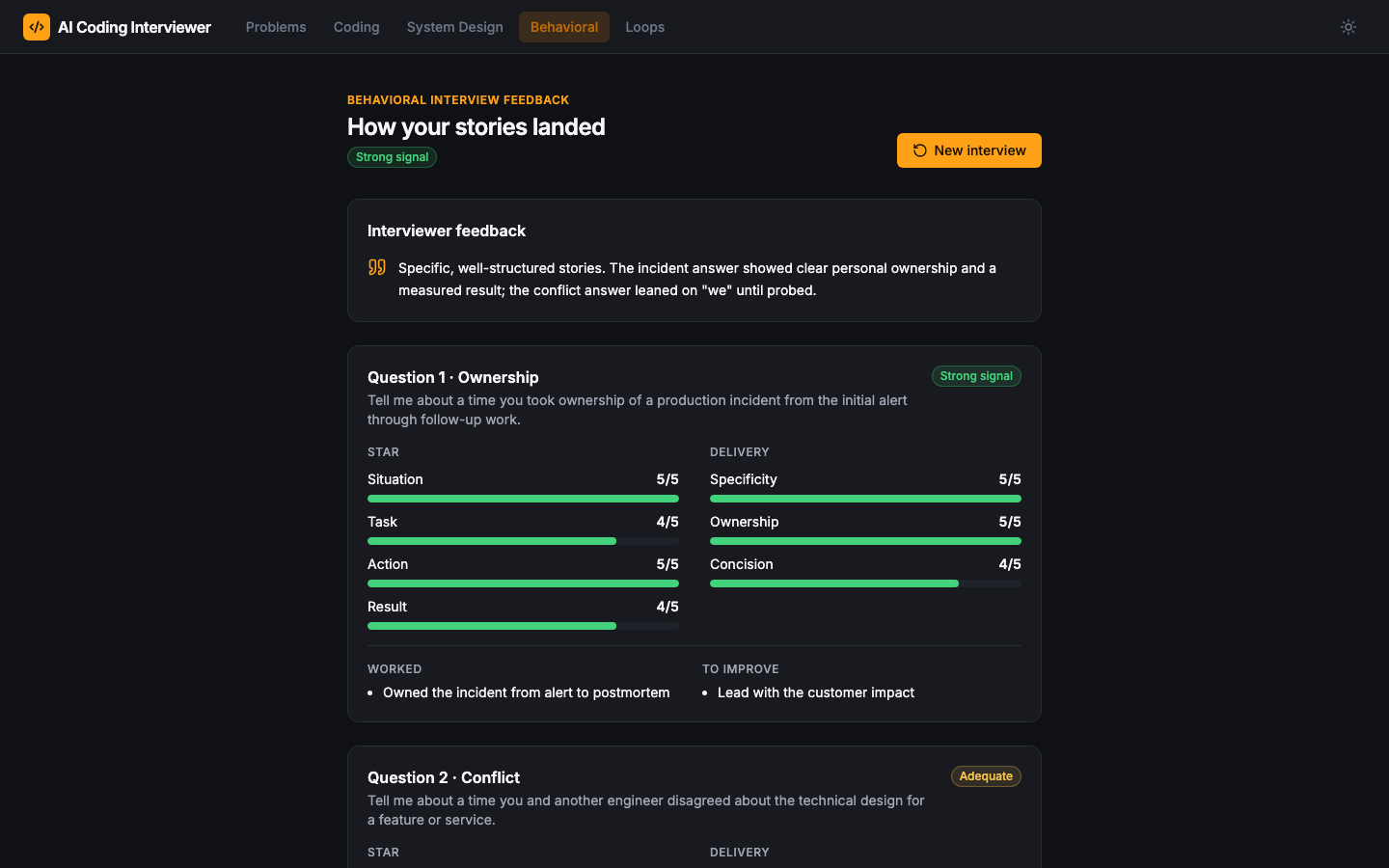The image size is (1389, 868).
Task: Click the Action score progress bar
Action: pyautogui.click(x=523, y=583)
